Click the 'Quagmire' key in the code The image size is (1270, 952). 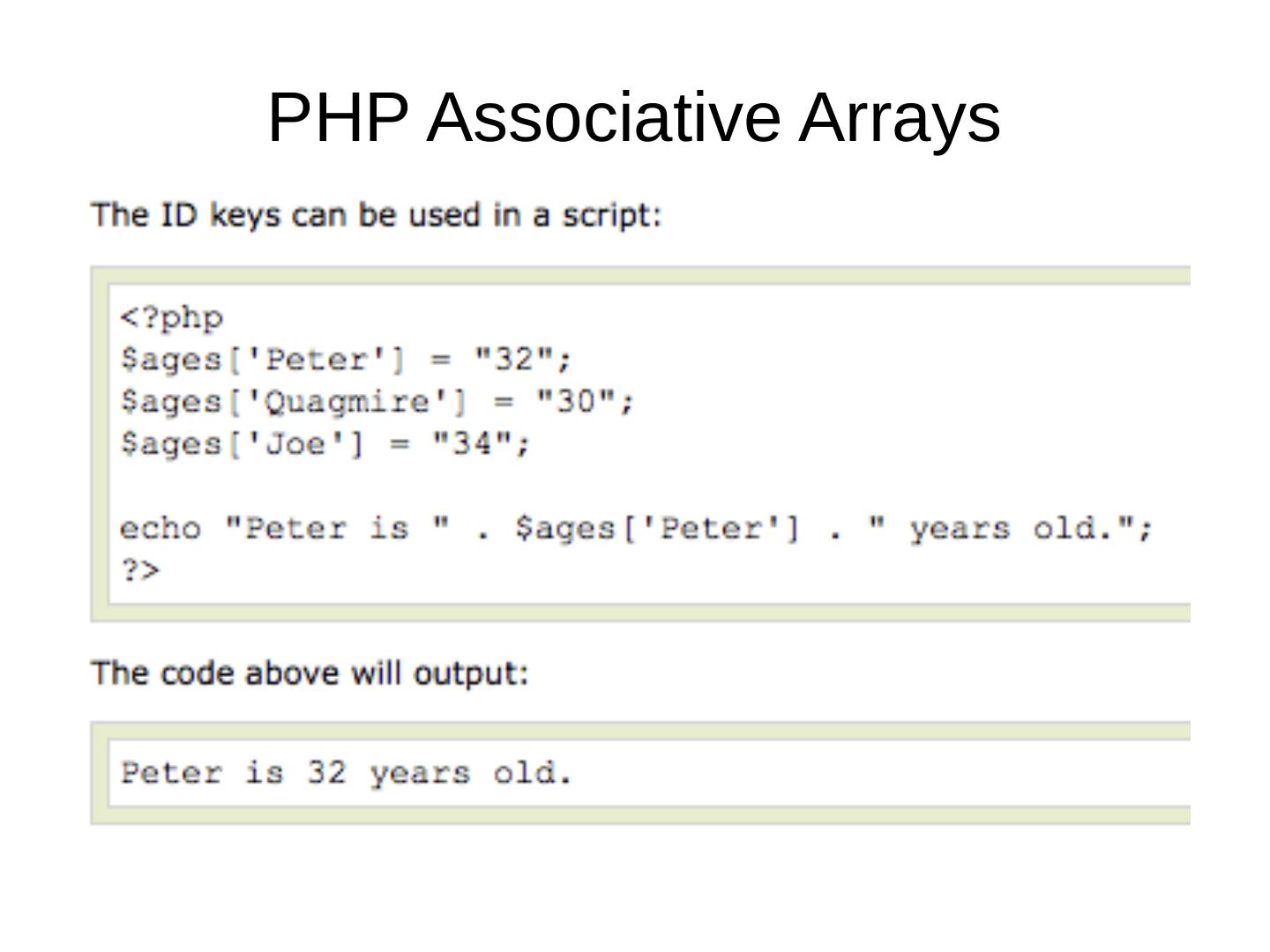point(346,402)
